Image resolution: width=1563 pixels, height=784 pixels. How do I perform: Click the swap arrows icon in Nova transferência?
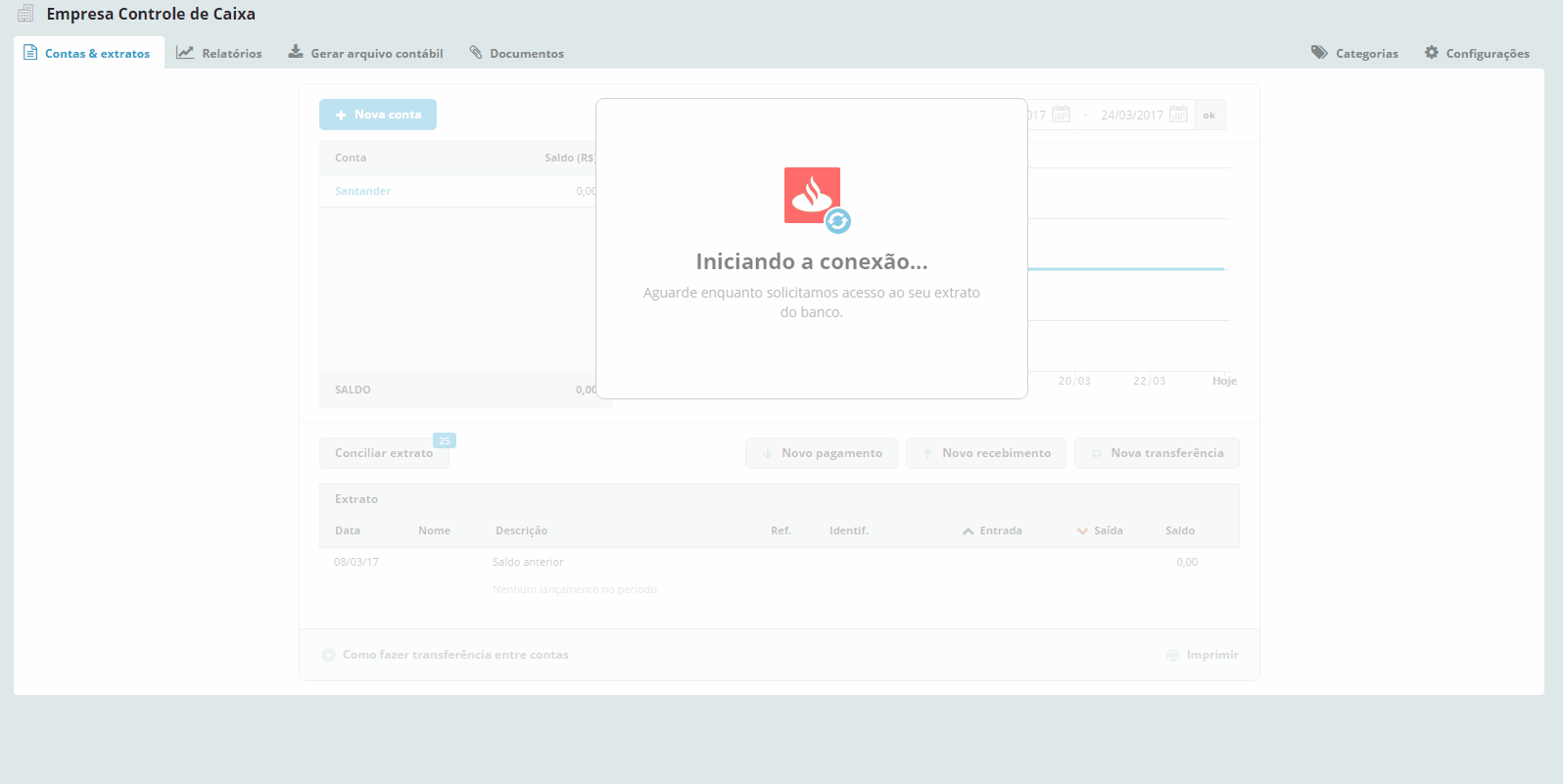point(1097,453)
